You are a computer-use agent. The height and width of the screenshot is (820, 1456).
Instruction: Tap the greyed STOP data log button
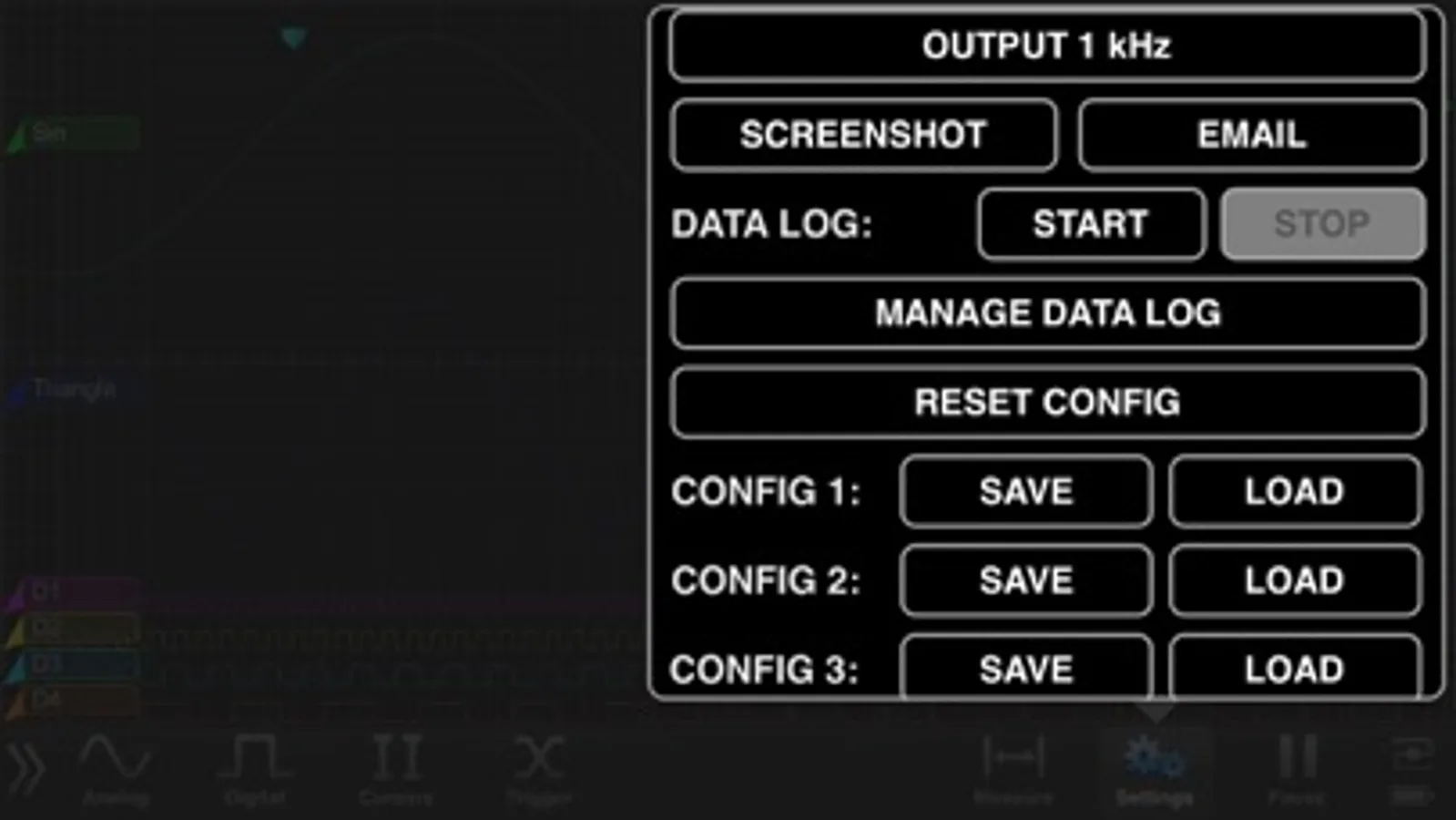pos(1323,224)
